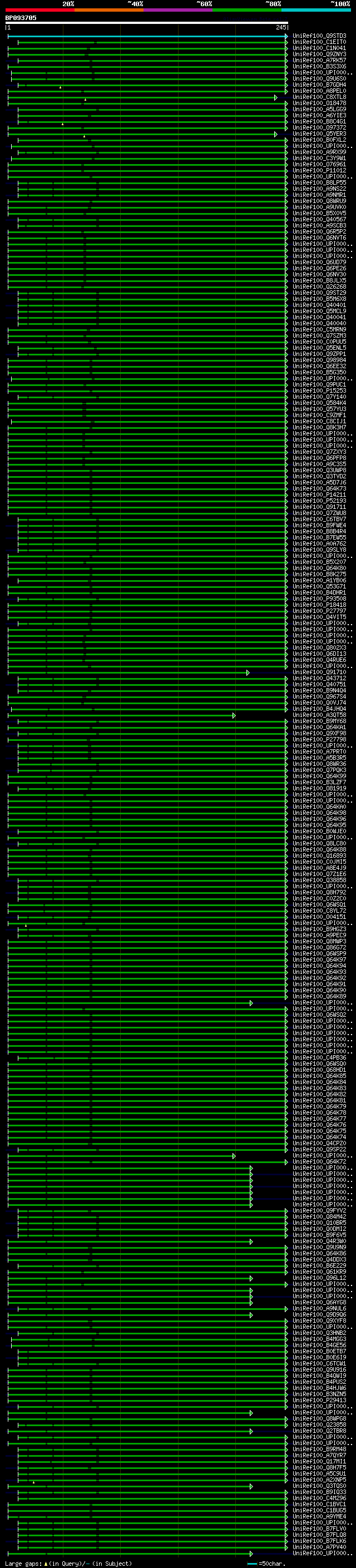Click the cyan ~100% identity legend segment
The width and height of the screenshot is (356, 1568).
click(x=316, y=10)
